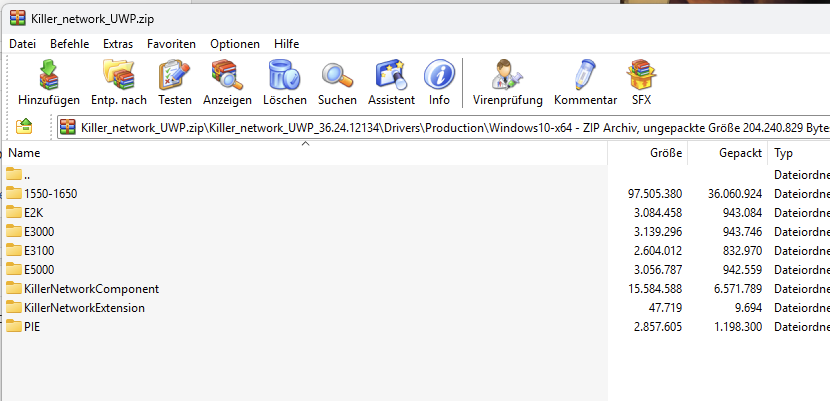This screenshot has height=401, width=830.
Task: Click the WinRAR icon in title bar
Action: tap(17, 19)
